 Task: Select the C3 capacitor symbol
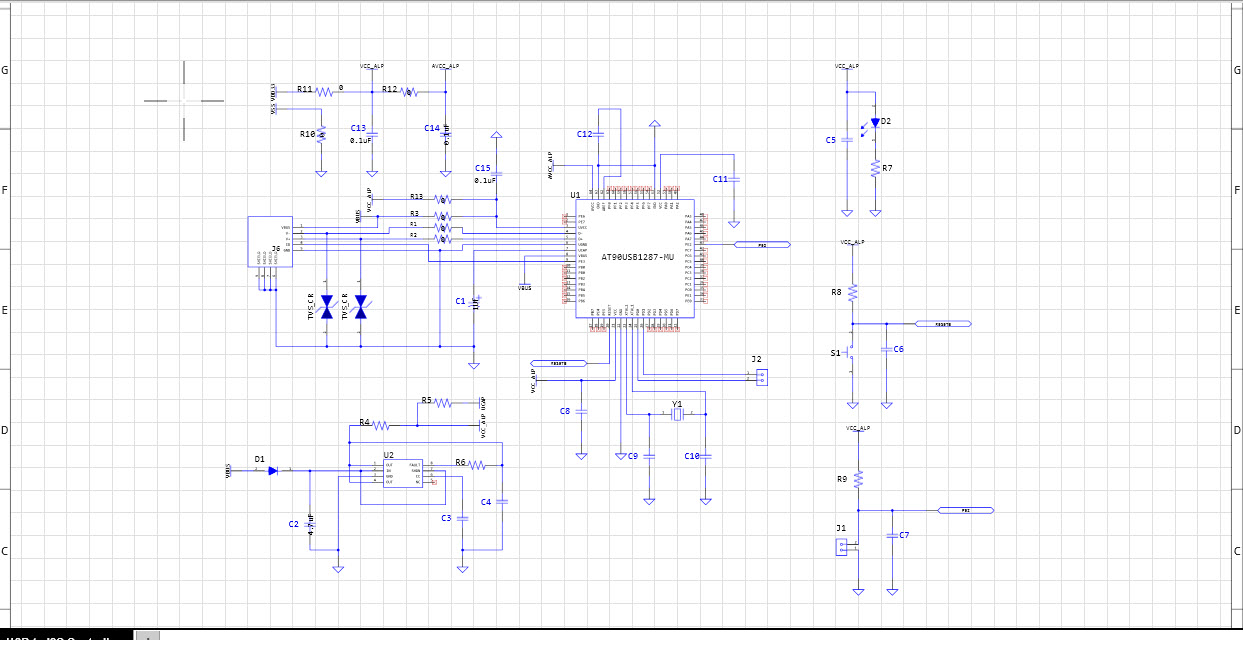462,517
